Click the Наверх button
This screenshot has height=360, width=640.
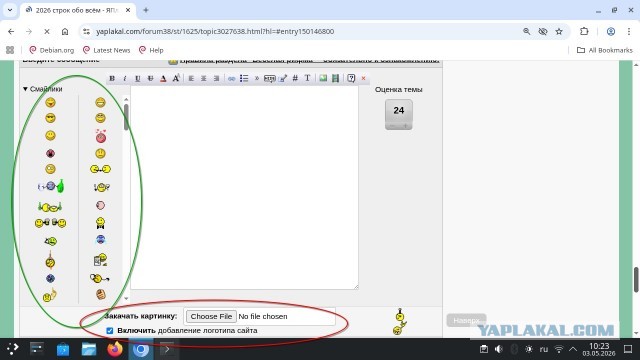[467, 320]
